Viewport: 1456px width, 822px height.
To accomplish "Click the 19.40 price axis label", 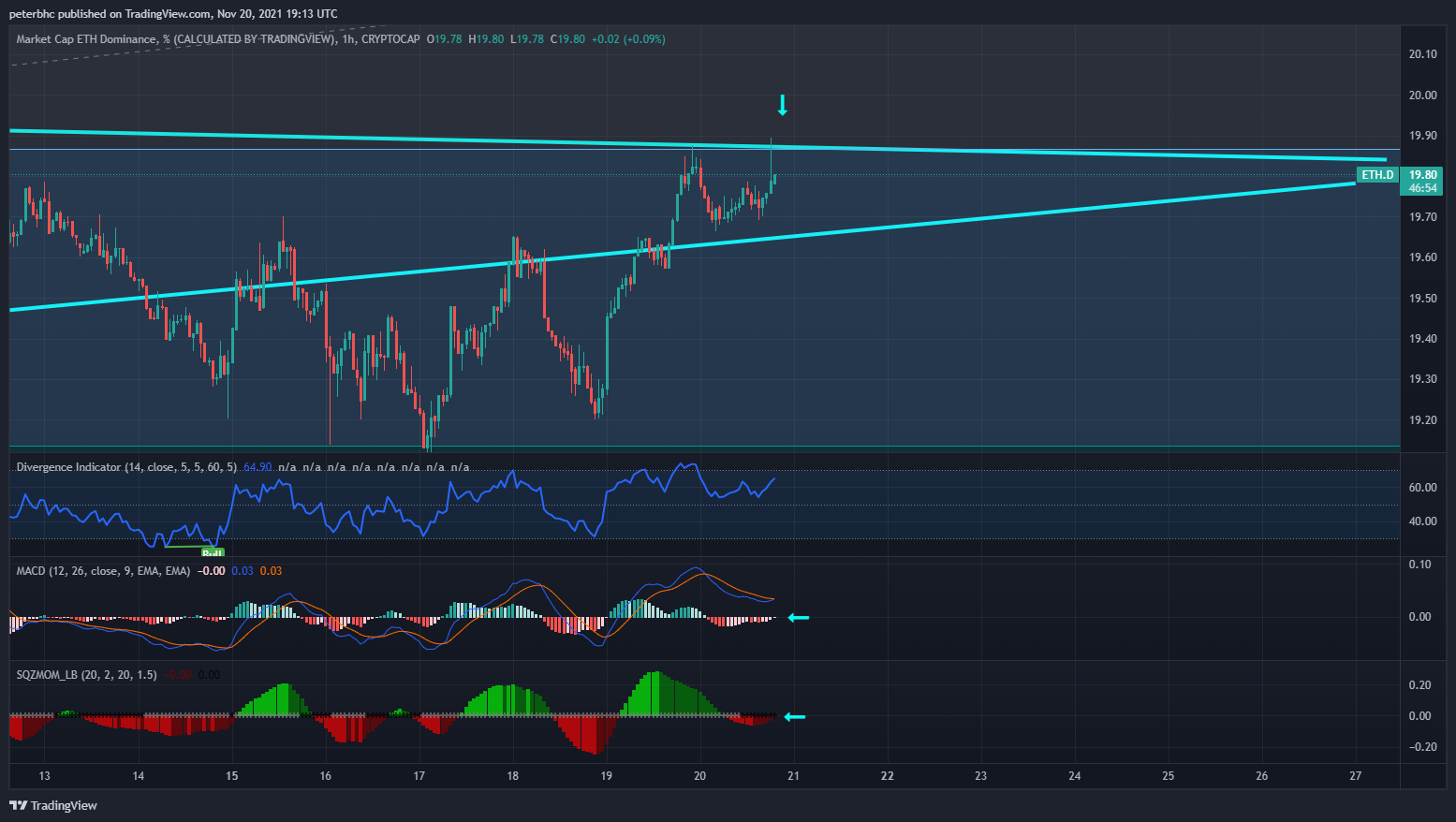I will pyautogui.click(x=1422, y=339).
